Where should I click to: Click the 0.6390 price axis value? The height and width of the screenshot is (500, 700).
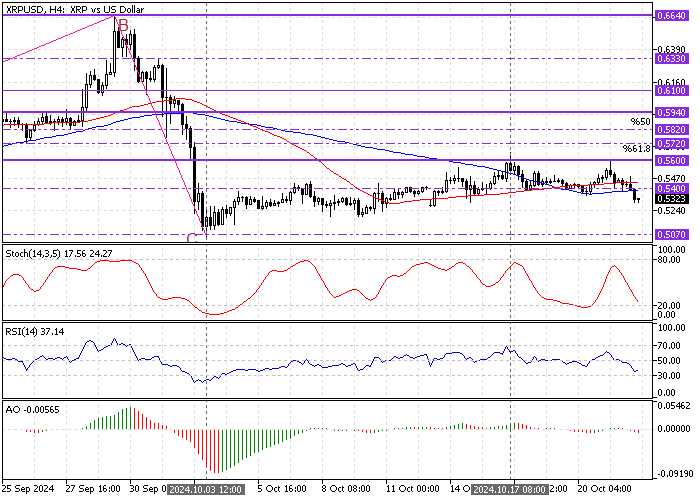pos(673,49)
